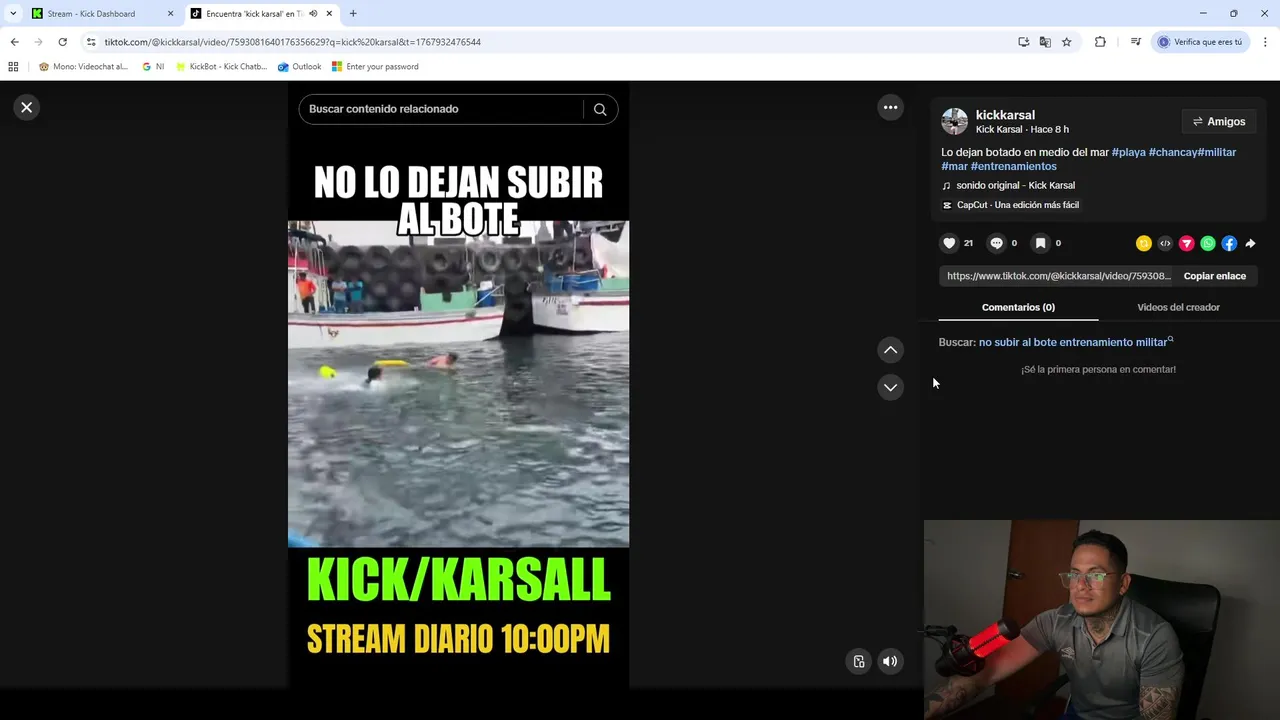The width and height of the screenshot is (1280, 720).
Task: Open the 'NI' Google bookmark
Action: point(153,67)
